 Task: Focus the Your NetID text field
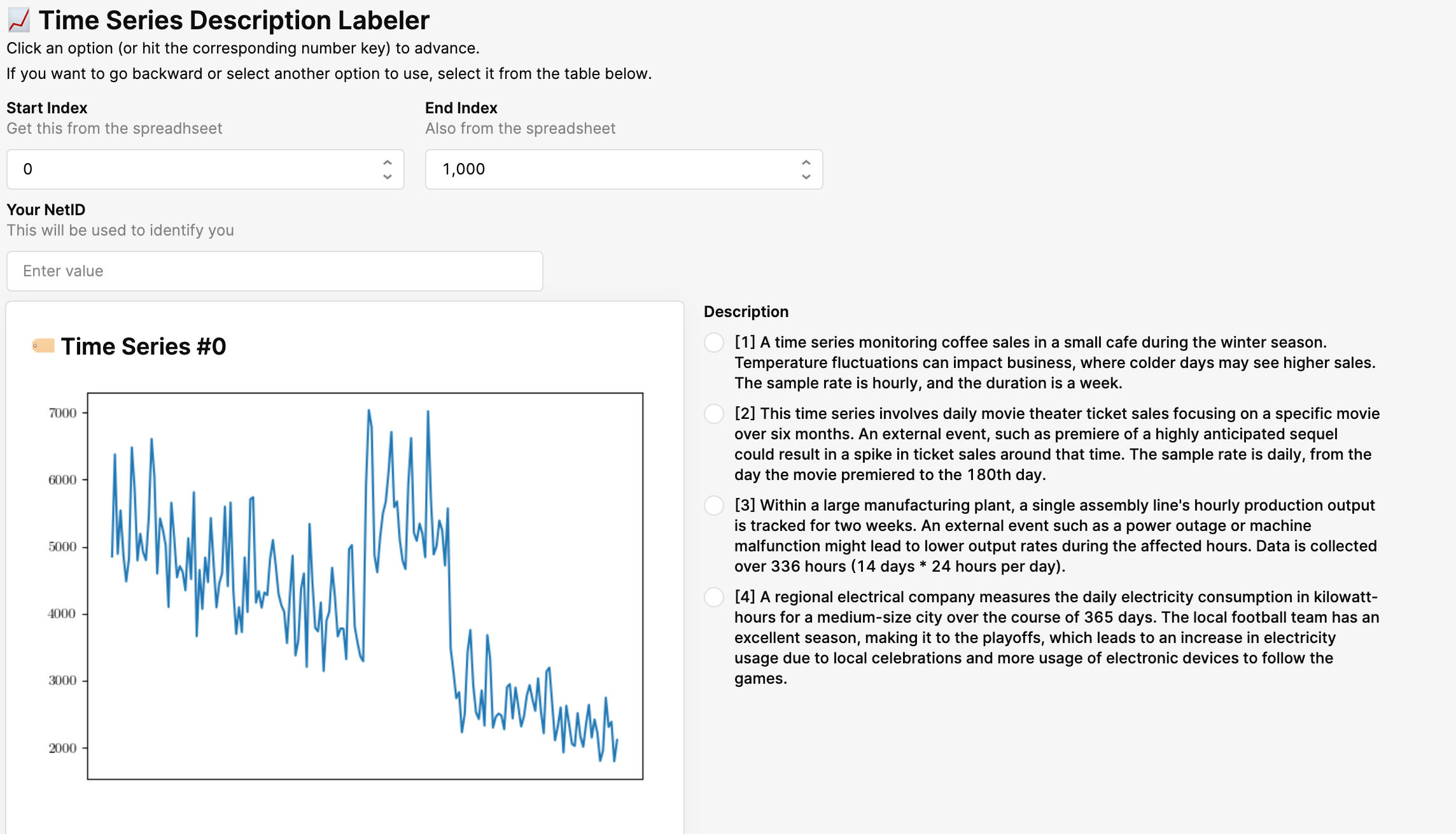274,271
